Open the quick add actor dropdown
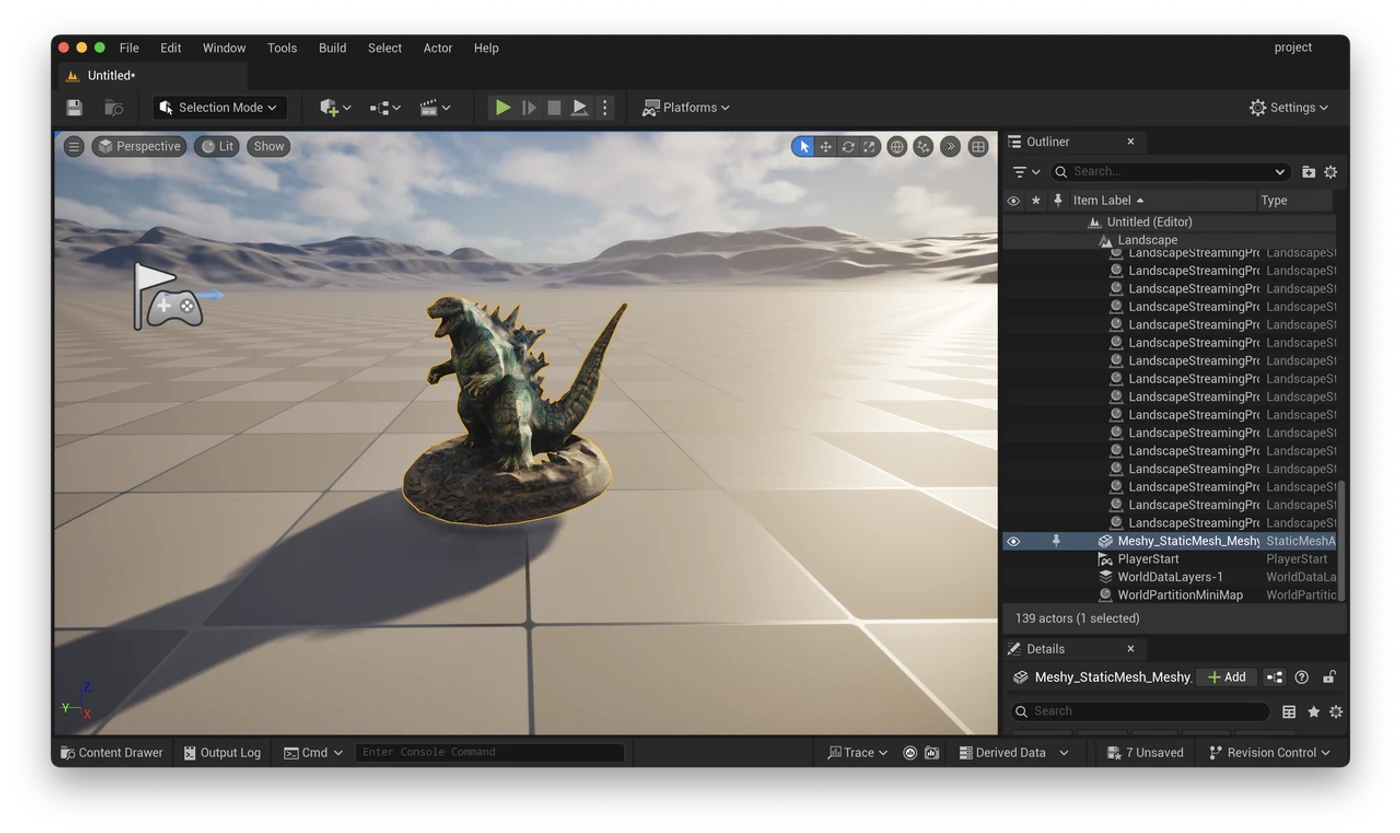The width and height of the screenshot is (1400, 833). tap(335, 107)
